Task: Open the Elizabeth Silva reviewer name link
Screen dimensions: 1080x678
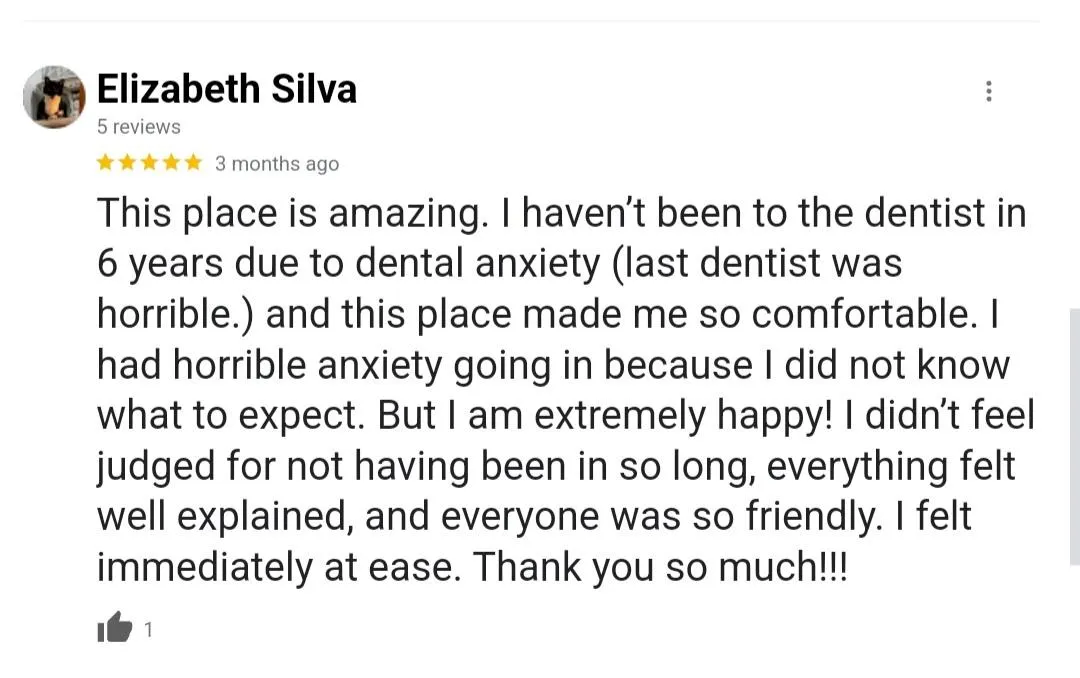Action: tap(227, 89)
